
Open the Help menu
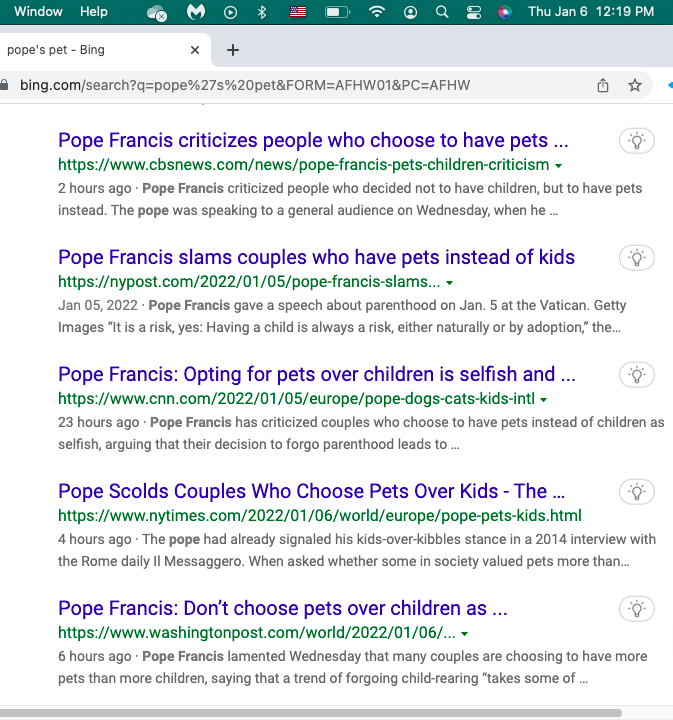[x=94, y=12]
